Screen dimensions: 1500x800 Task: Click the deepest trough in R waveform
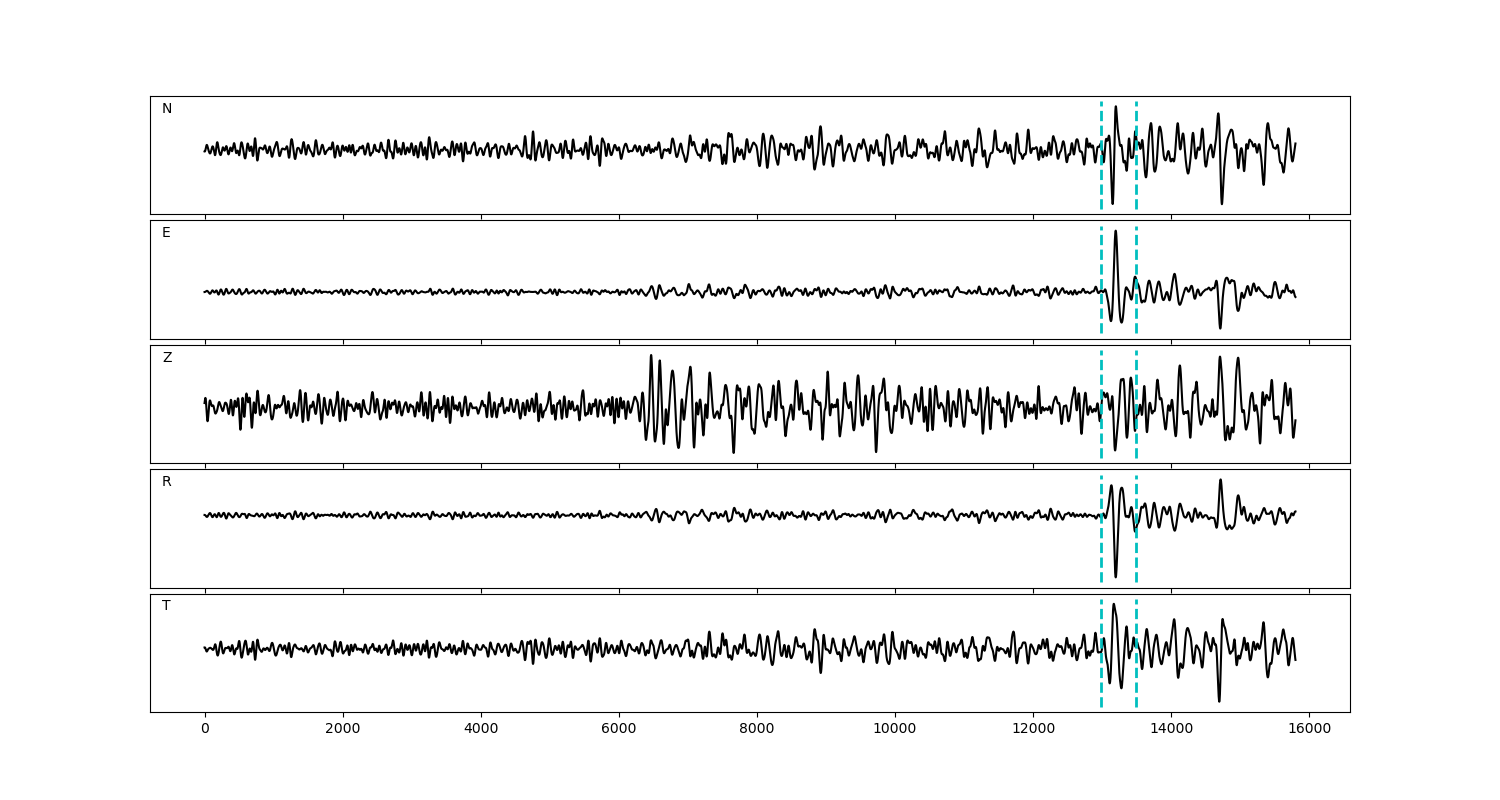coord(1116,576)
